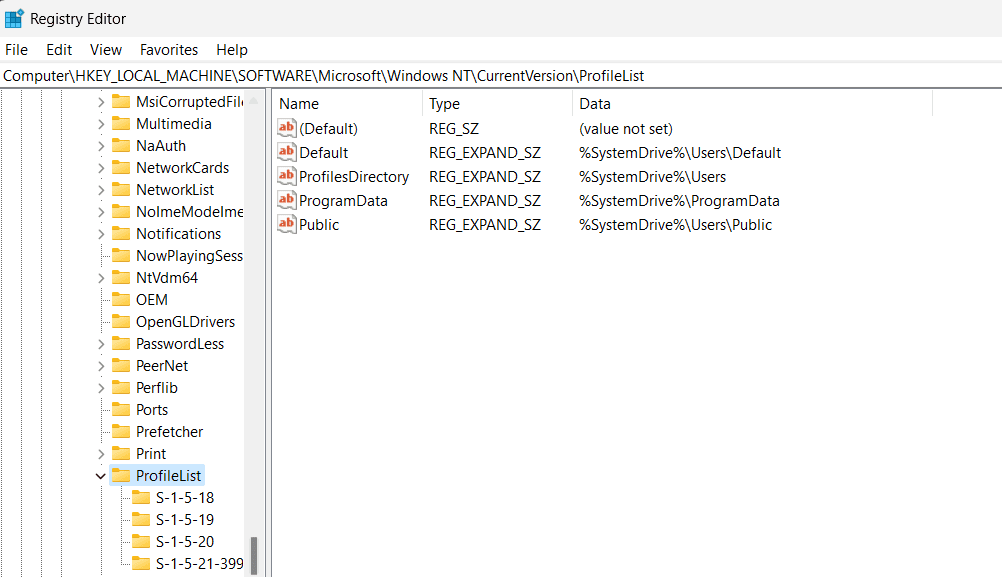Click the Registry Editor icon in the title bar

(16, 18)
